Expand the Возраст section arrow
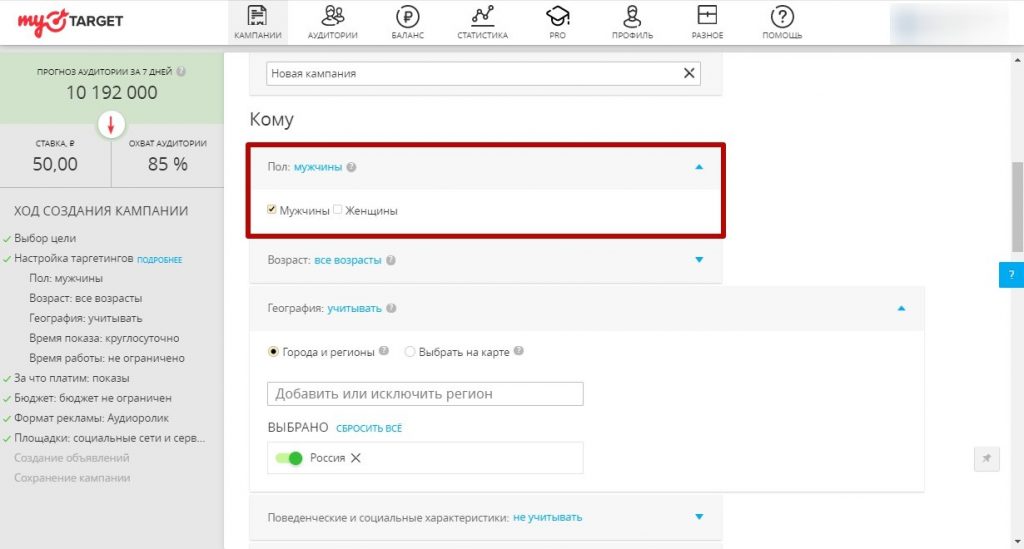1024x549 pixels. pos(699,260)
